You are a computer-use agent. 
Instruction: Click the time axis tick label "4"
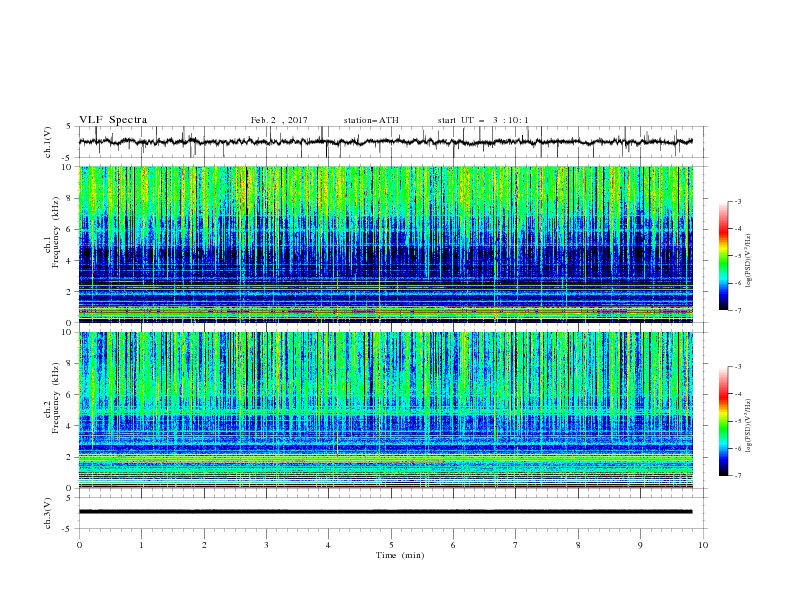pyautogui.click(x=329, y=545)
